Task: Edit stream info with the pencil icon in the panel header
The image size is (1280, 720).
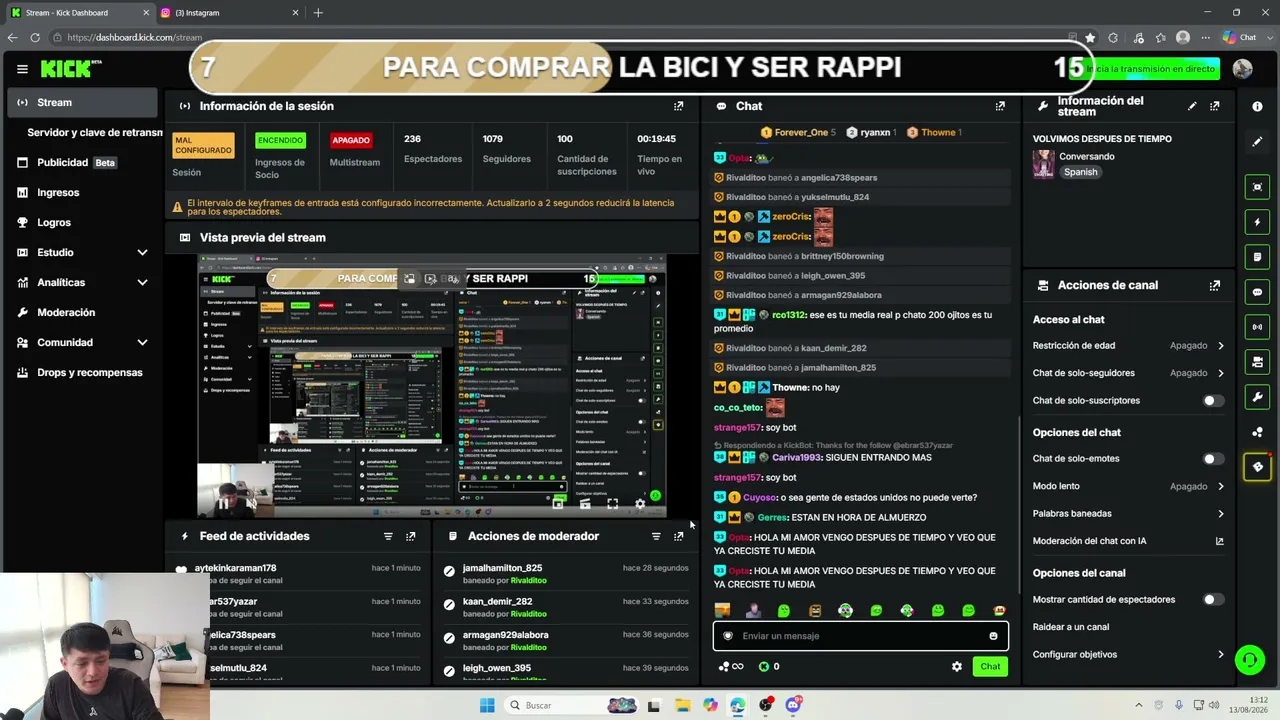Action: tap(1192, 106)
